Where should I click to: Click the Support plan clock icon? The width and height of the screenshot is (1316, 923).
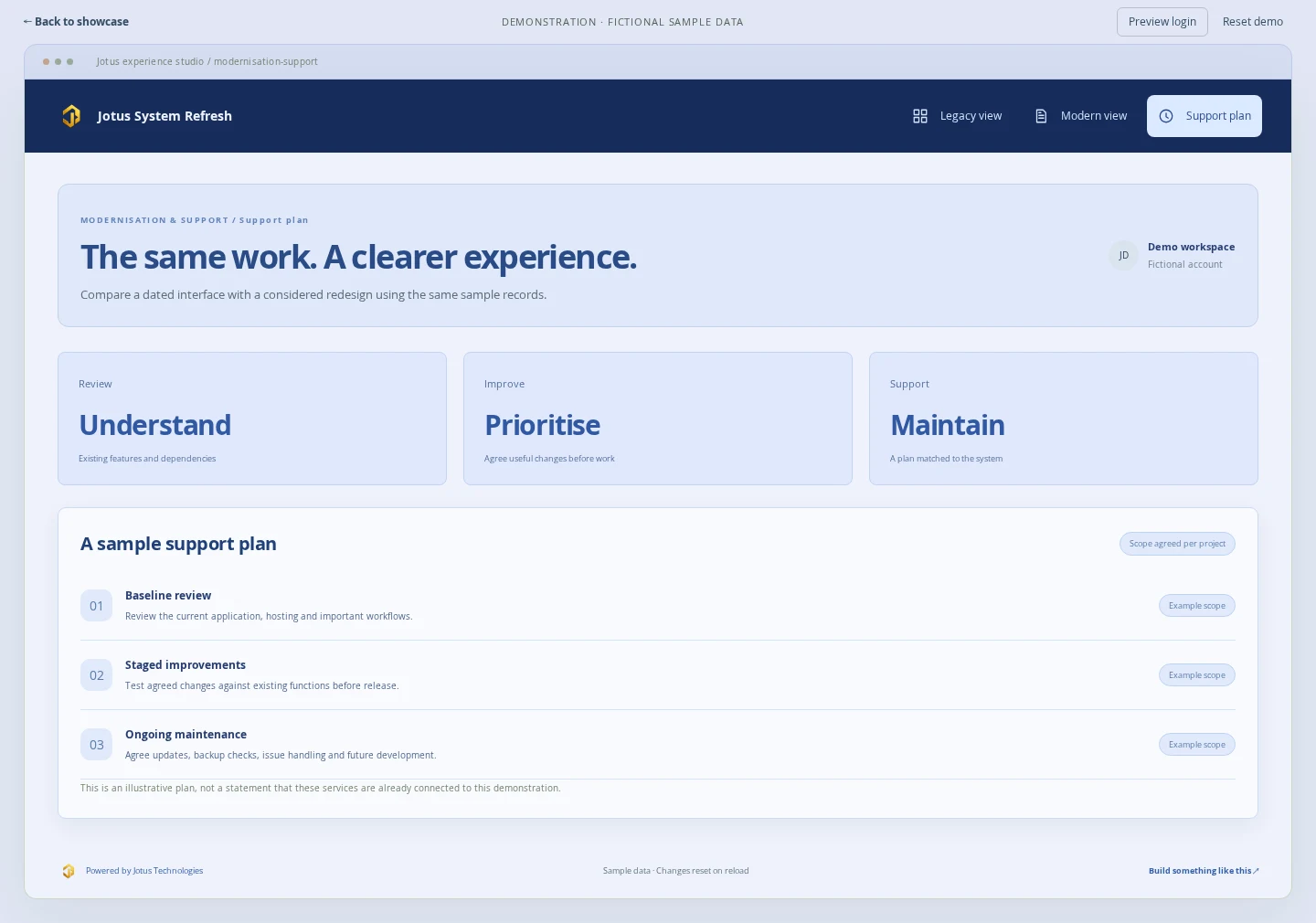click(x=1166, y=116)
